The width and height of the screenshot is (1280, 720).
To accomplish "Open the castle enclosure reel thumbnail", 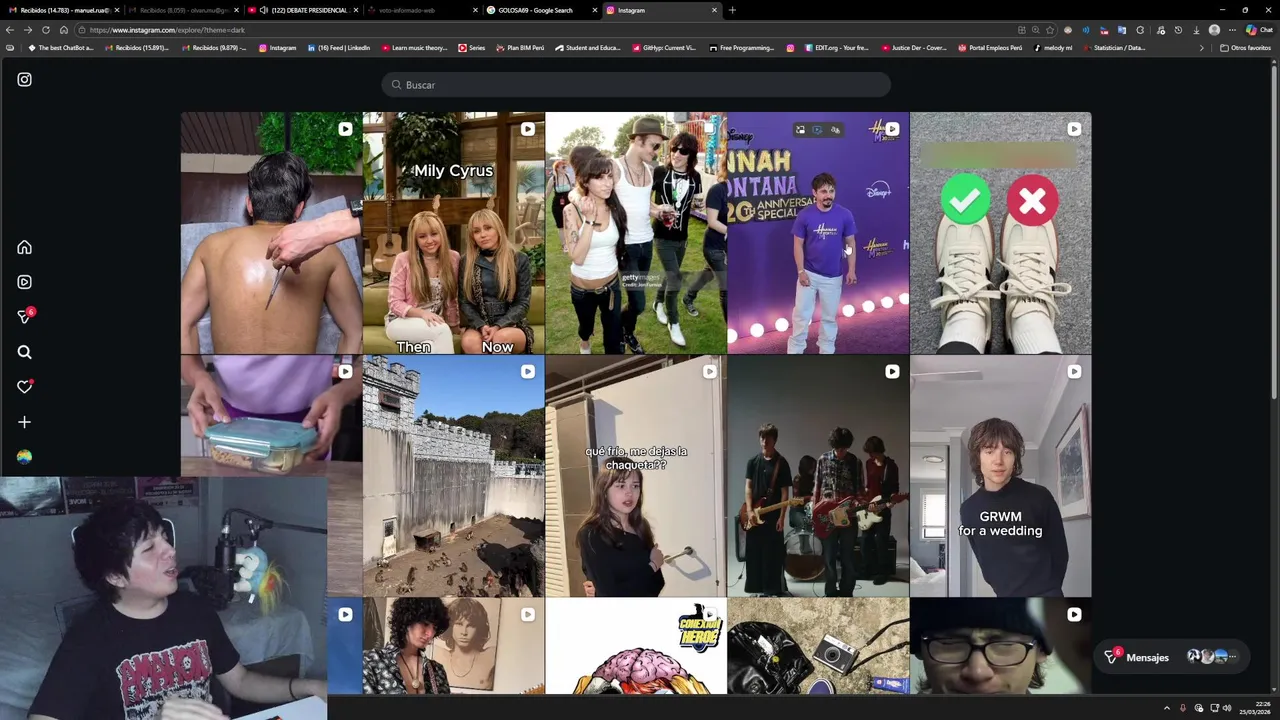I will click(454, 476).
